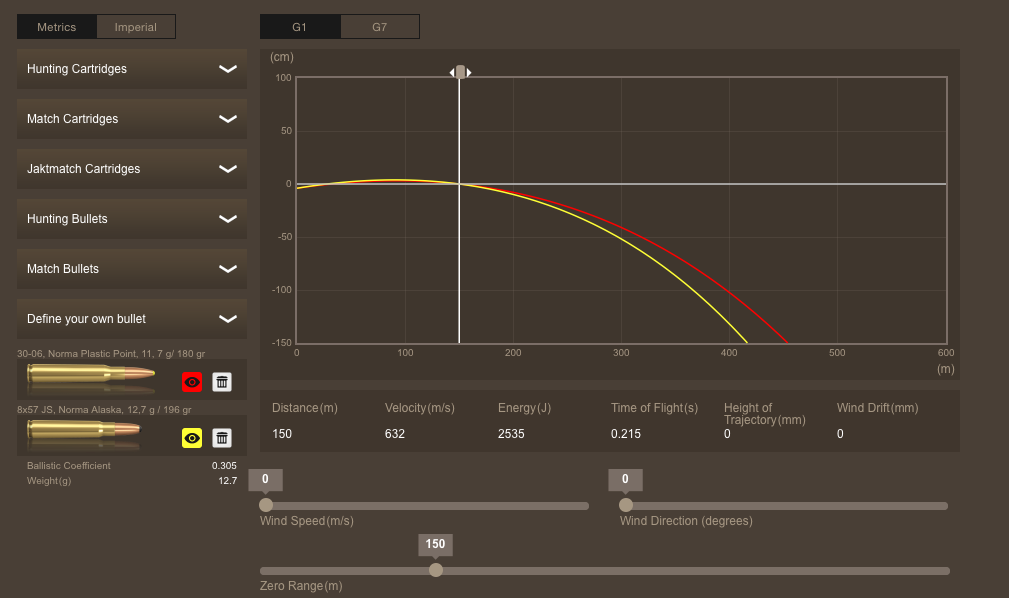Image resolution: width=1009 pixels, height=598 pixels.
Task: Click the Wind Speed slider handle
Action: click(x=266, y=505)
